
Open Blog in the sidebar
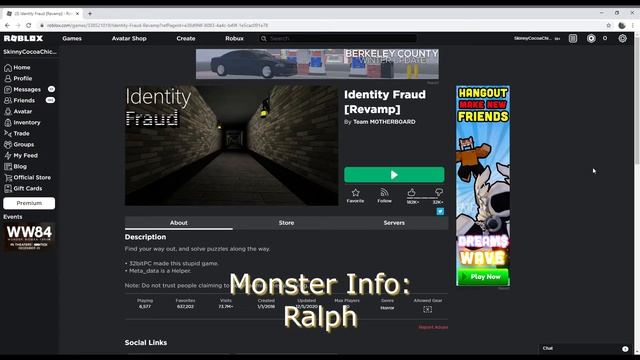click(15, 167)
